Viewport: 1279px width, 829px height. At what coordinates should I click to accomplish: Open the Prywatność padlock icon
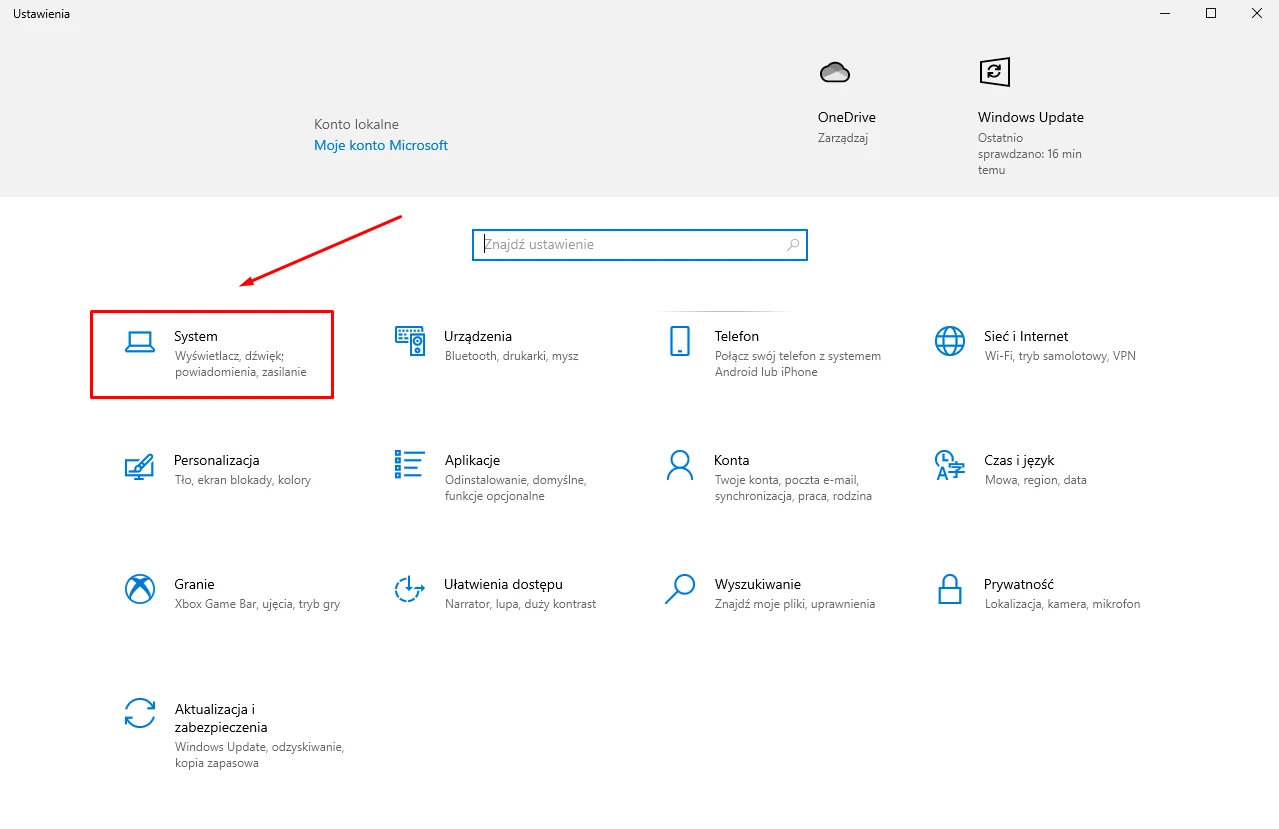pyautogui.click(x=949, y=589)
